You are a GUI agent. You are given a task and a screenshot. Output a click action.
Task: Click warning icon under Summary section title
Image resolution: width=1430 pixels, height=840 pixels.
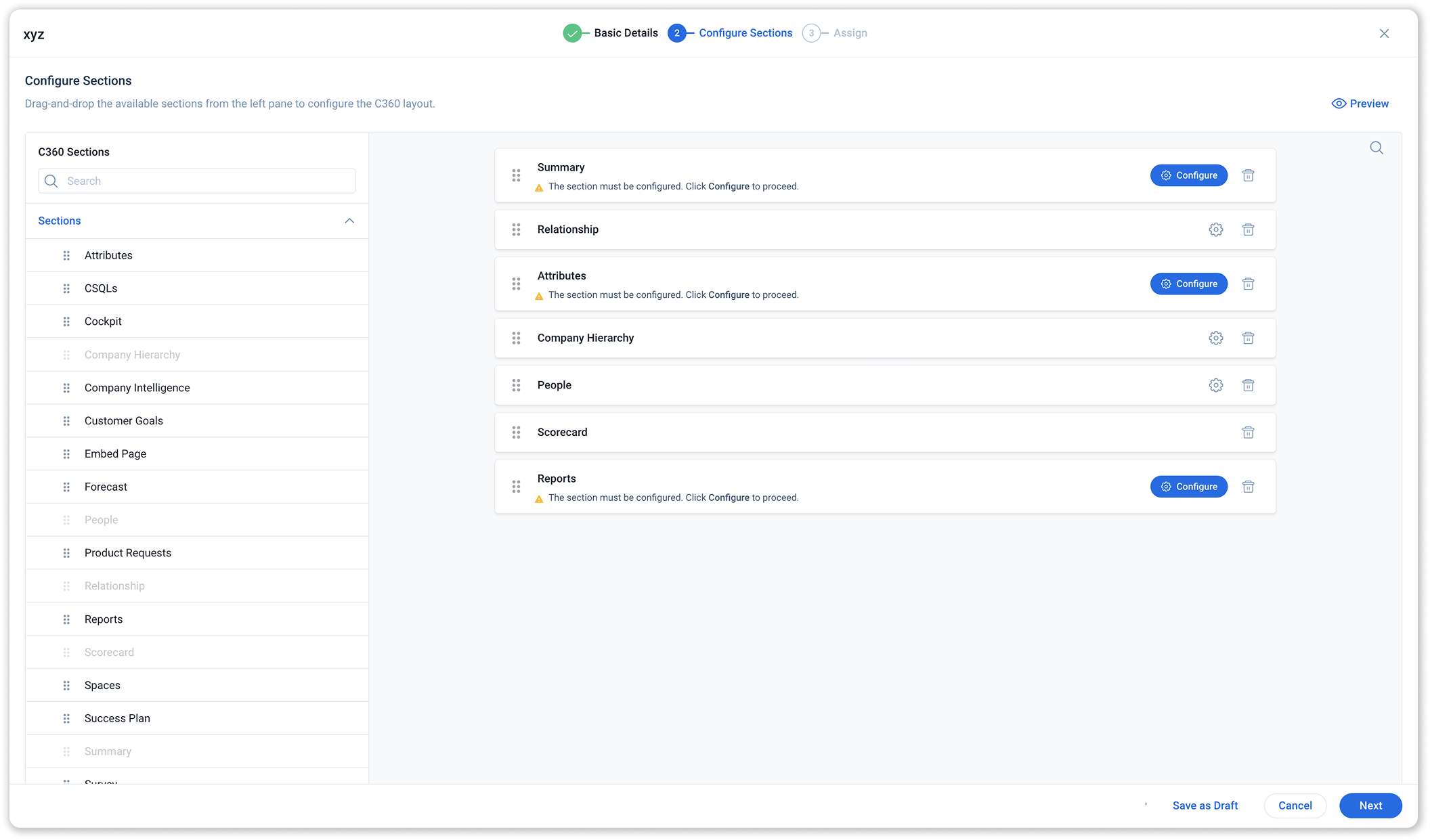(539, 187)
